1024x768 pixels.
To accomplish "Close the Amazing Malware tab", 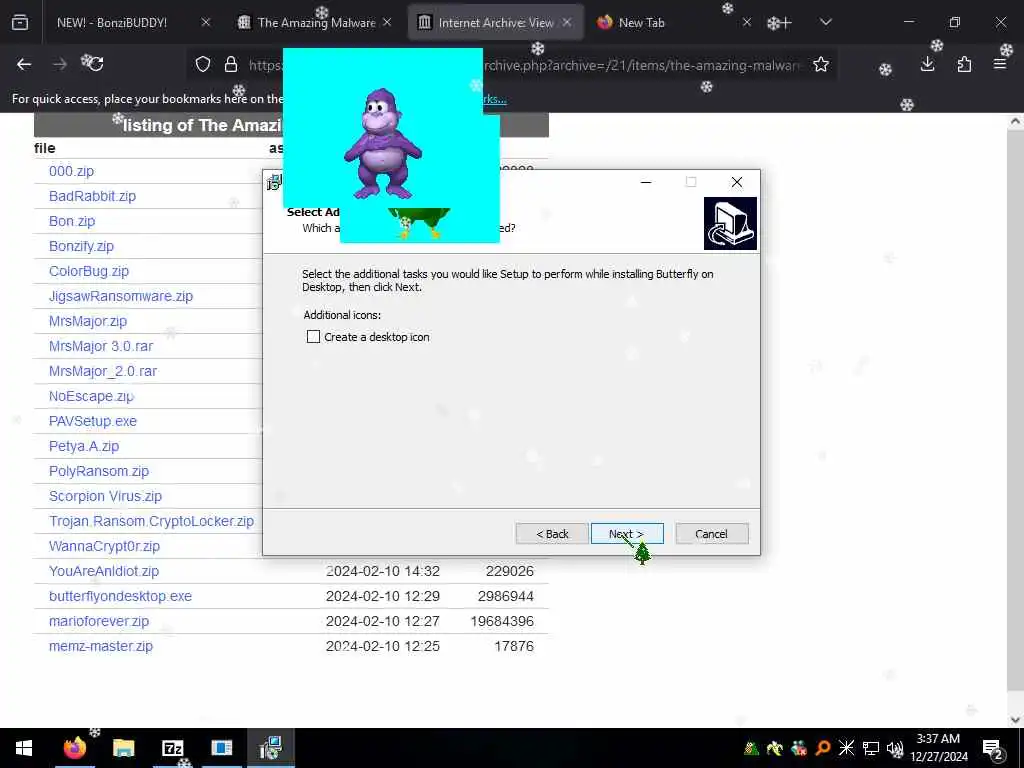I will [387, 22].
